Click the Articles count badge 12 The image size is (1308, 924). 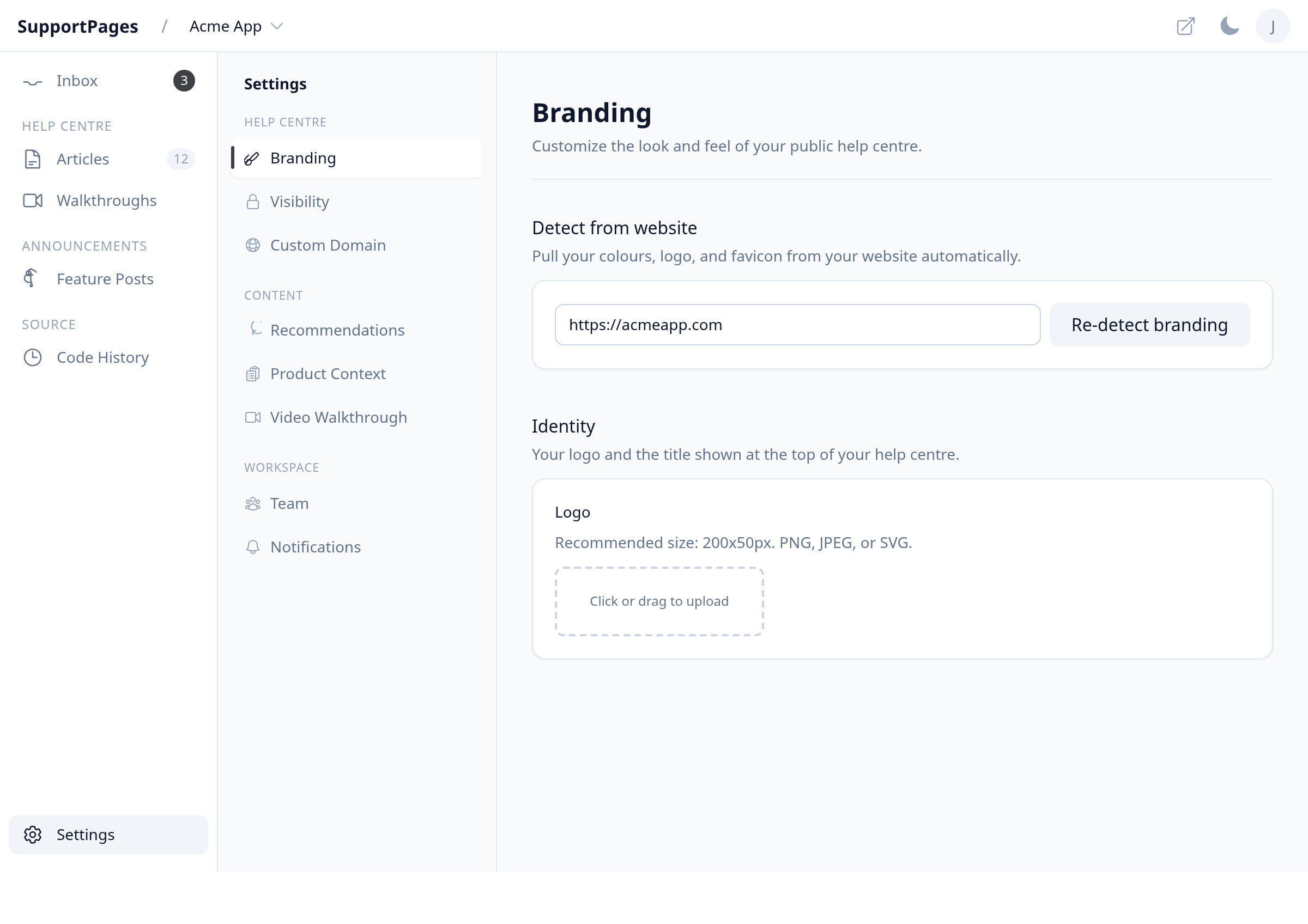(181, 160)
